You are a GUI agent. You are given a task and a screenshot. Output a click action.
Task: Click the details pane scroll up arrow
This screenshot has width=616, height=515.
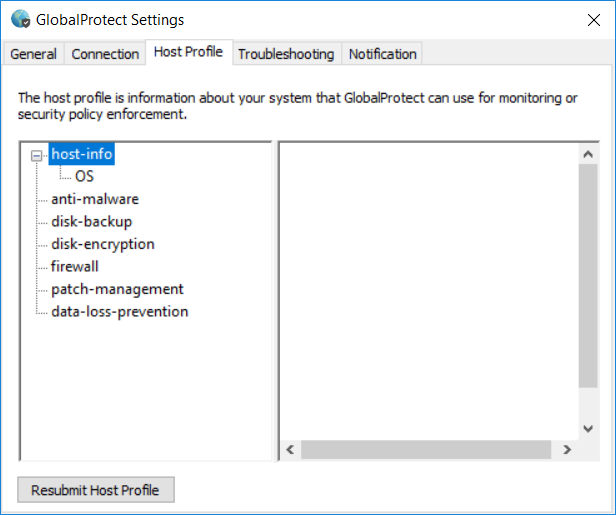point(588,154)
